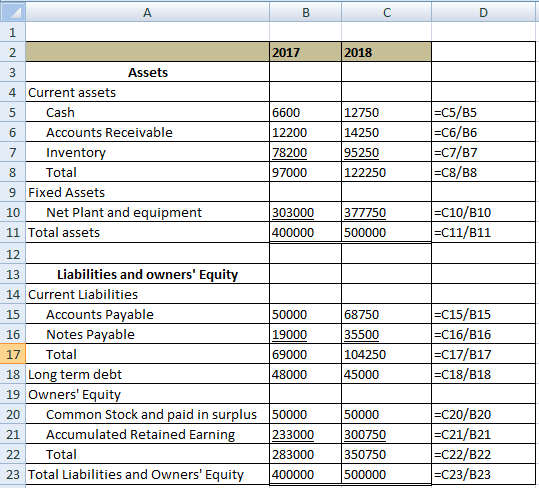Click Accumulated Retained Earning 2017 value

(306, 434)
